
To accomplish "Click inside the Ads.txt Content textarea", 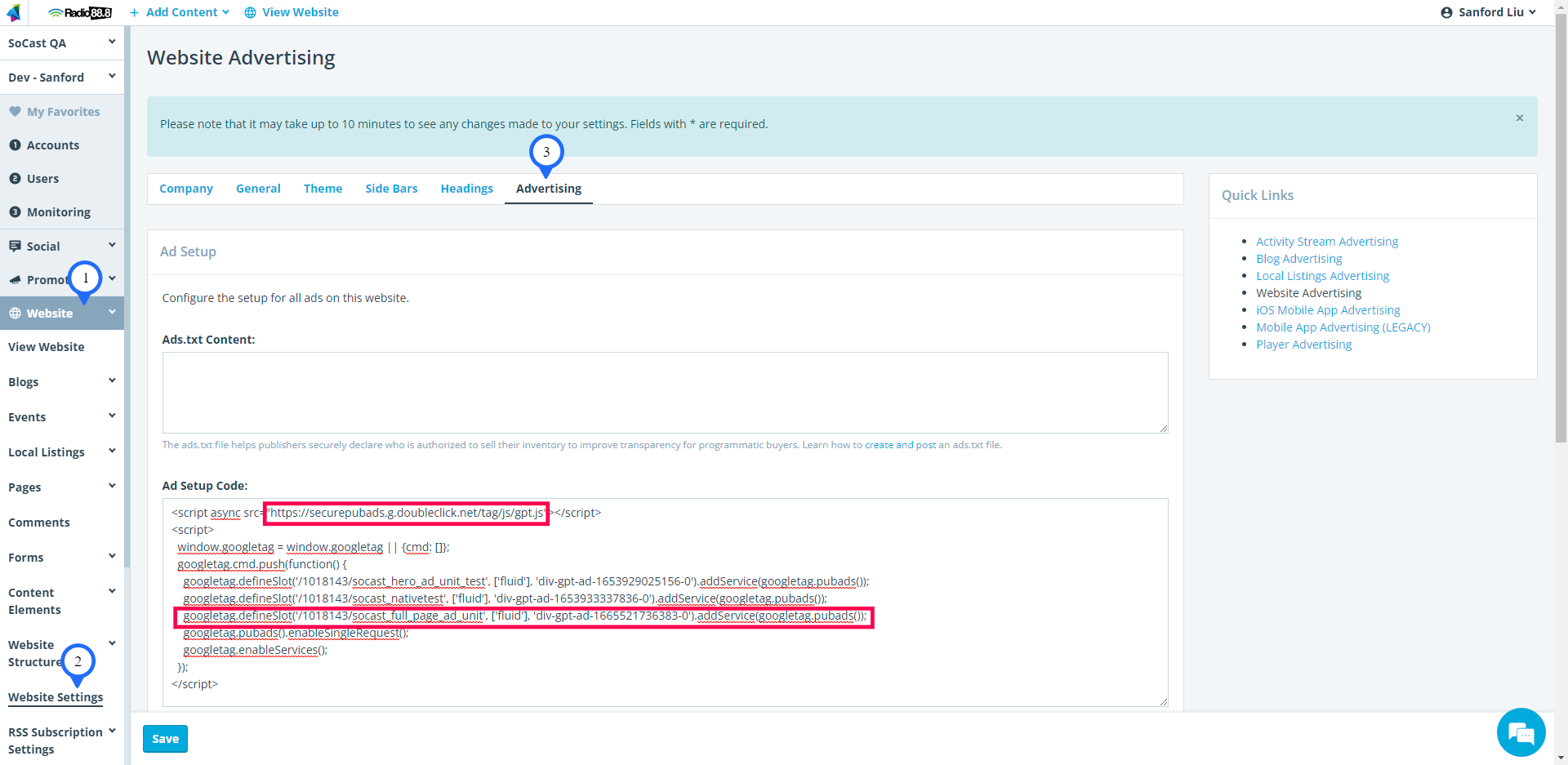I will click(665, 393).
